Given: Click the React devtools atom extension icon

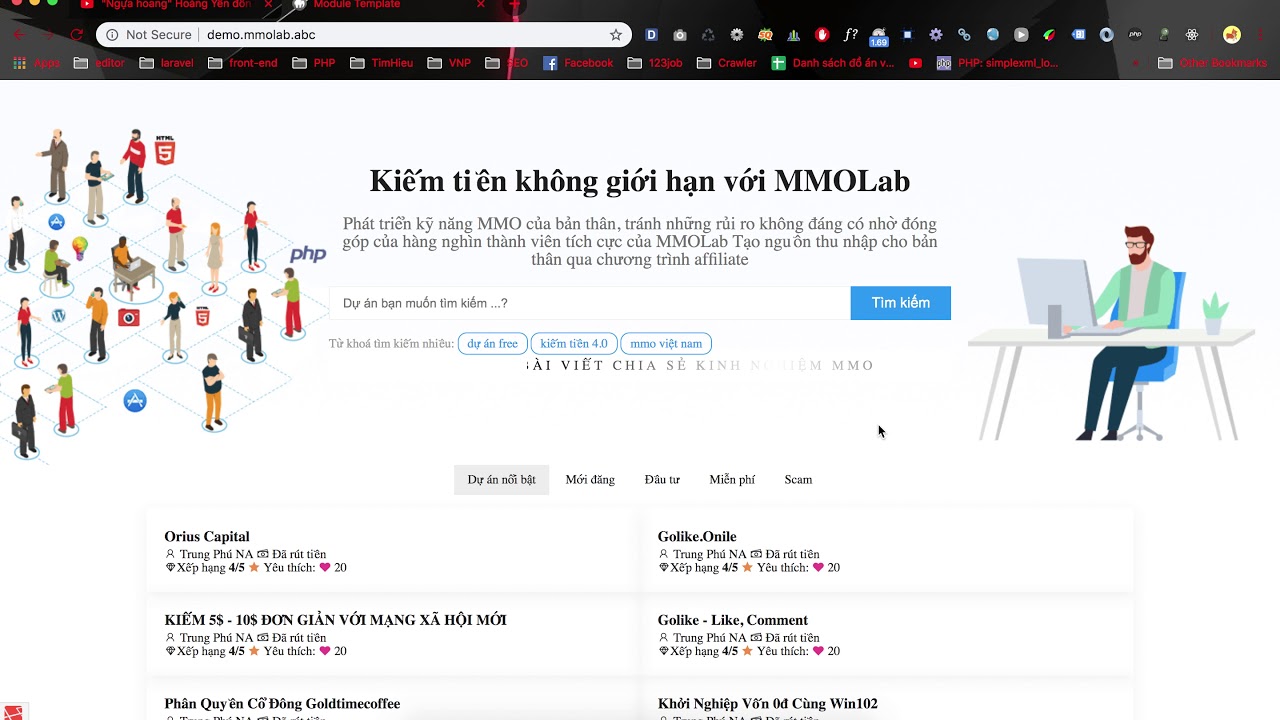Looking at the screenshot, I should 1192,35.
